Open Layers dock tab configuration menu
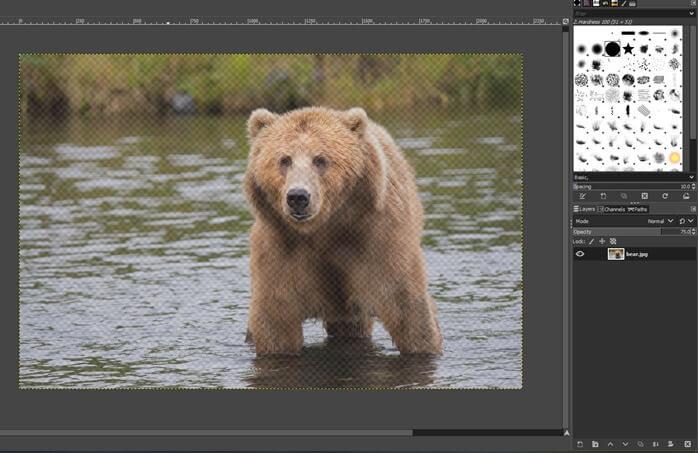698x453 pixels. point(693,209)
